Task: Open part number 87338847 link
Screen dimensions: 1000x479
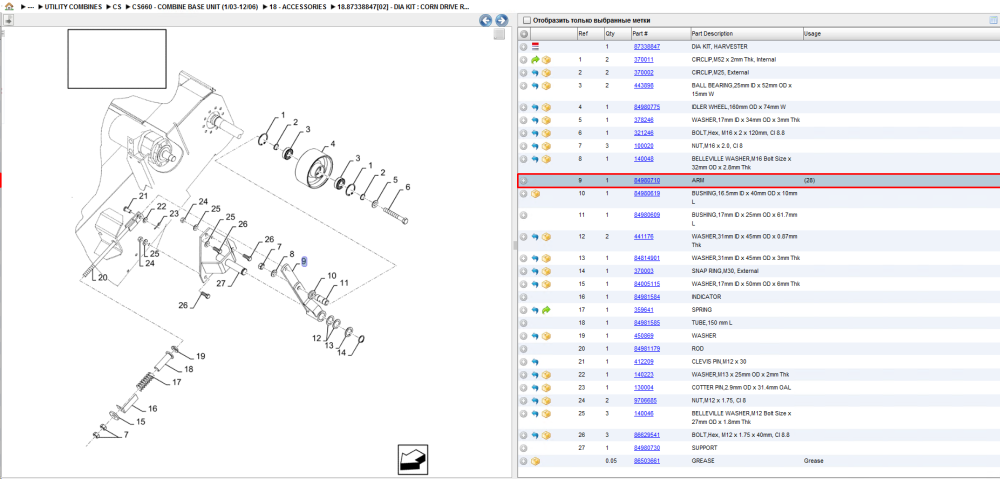Action: point(647,47)
